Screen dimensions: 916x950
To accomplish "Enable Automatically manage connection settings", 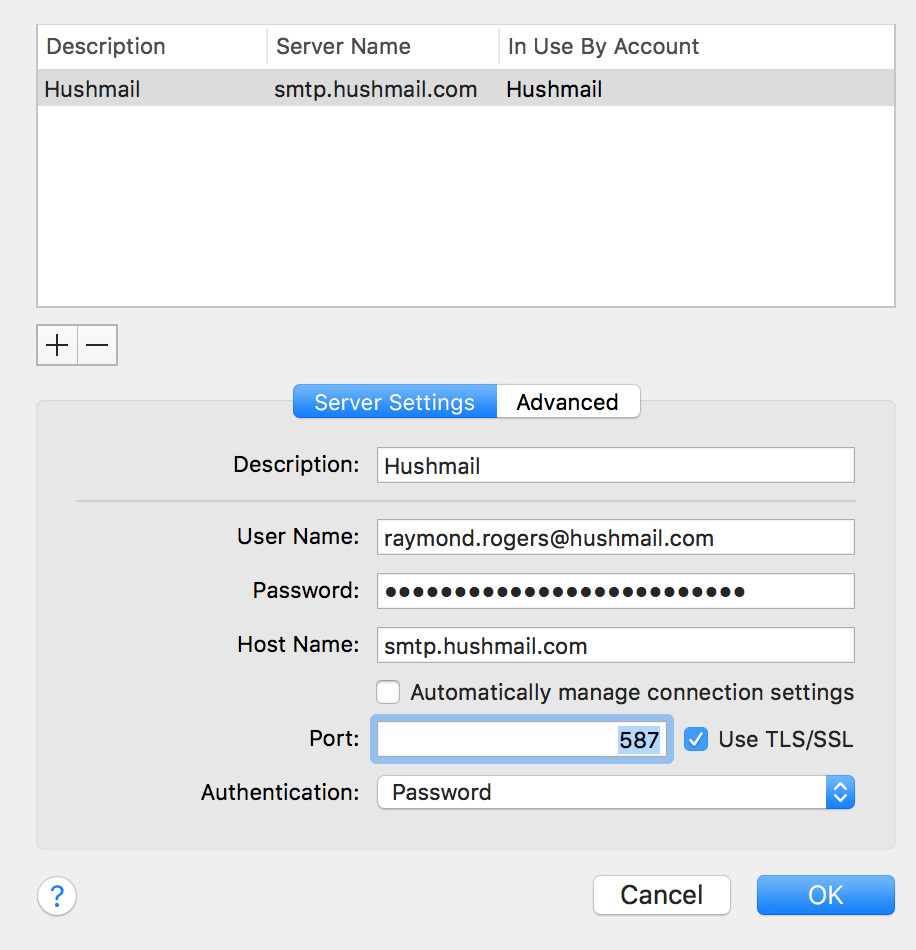I will 388,692.
